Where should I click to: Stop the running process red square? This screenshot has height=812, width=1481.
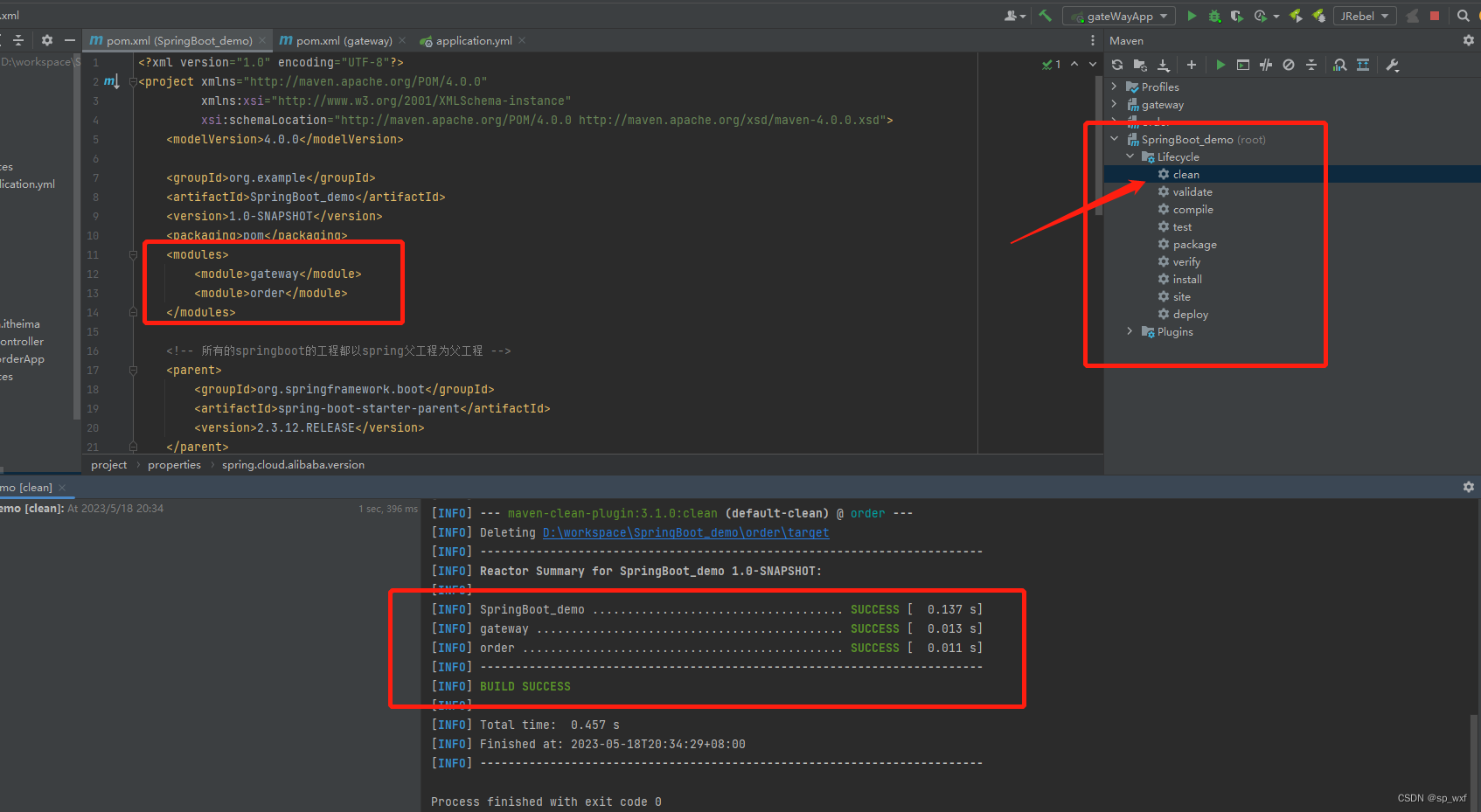[x=1435, y=16]
